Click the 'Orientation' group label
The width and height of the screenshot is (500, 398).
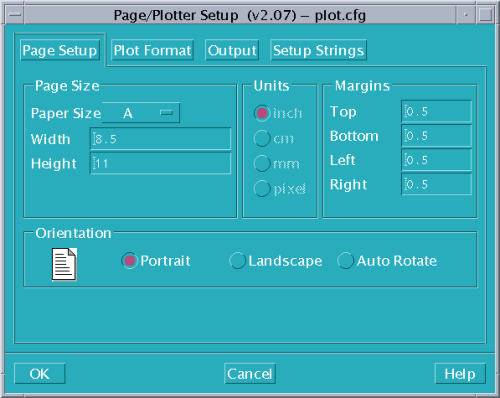pyautogui.click(x=73, y=233)
